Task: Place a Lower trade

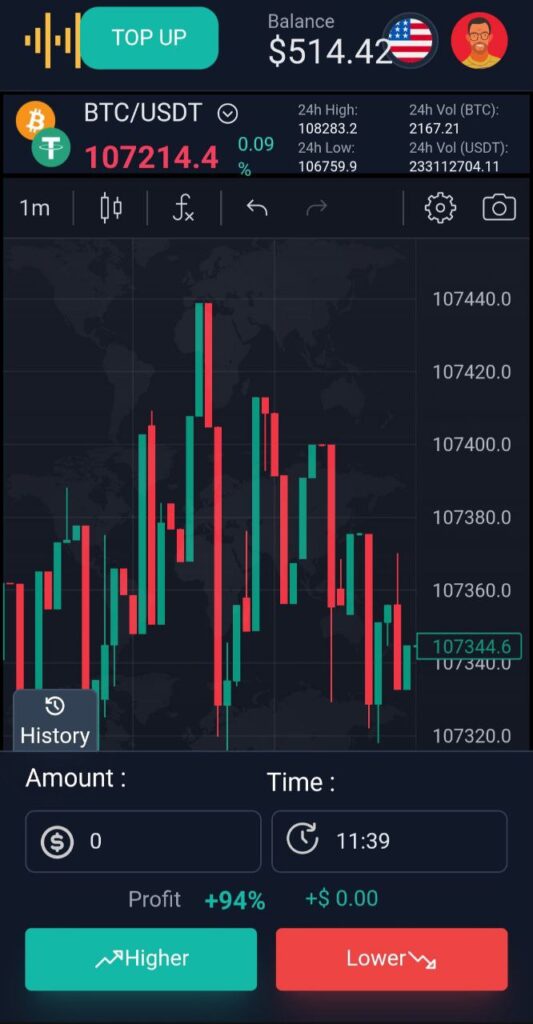Action: tap(392, 959)
